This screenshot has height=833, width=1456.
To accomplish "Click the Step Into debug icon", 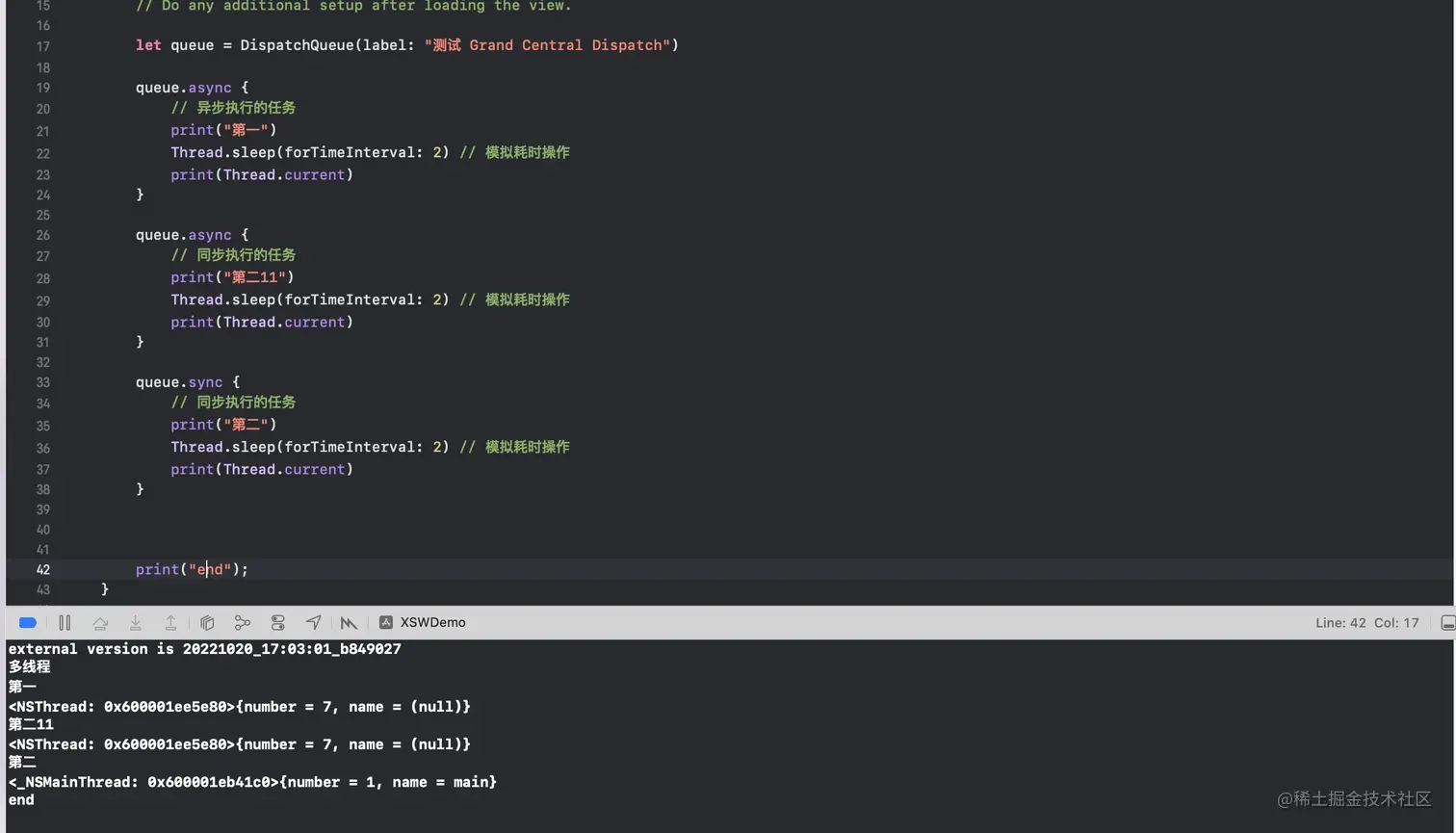I will tap(136, 623).
